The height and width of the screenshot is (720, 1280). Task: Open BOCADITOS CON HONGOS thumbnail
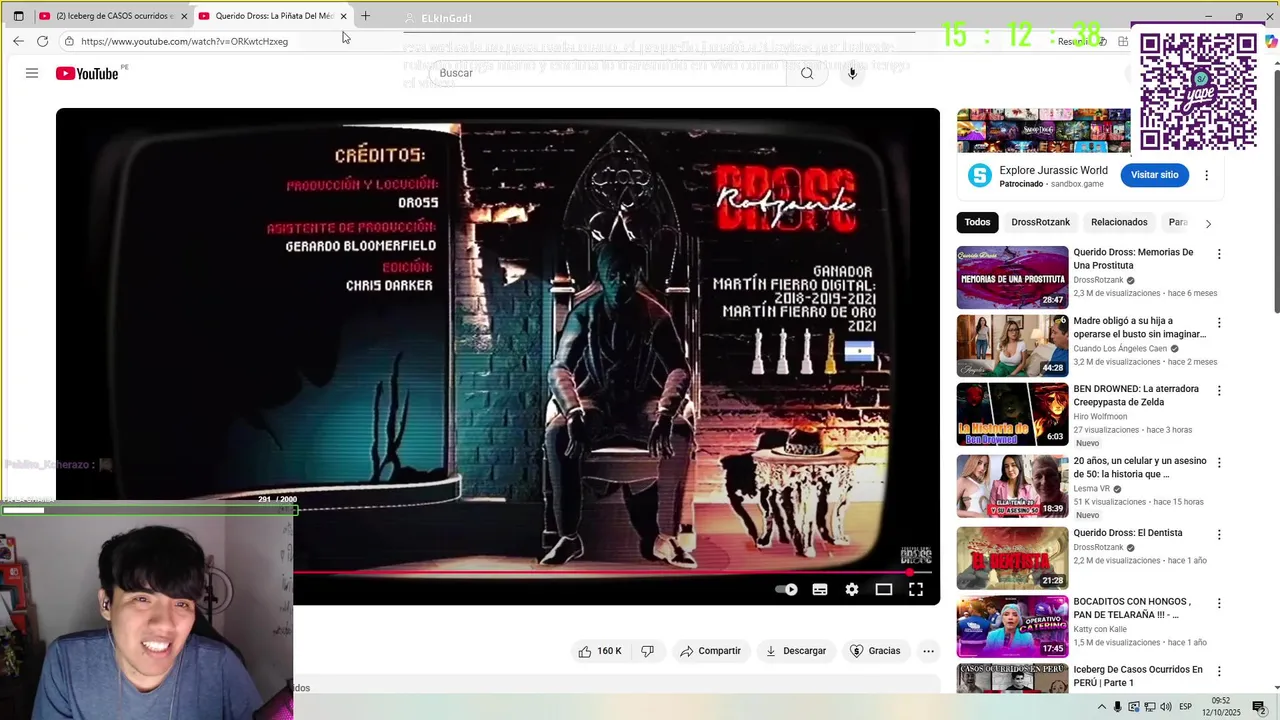[1012, 627]
